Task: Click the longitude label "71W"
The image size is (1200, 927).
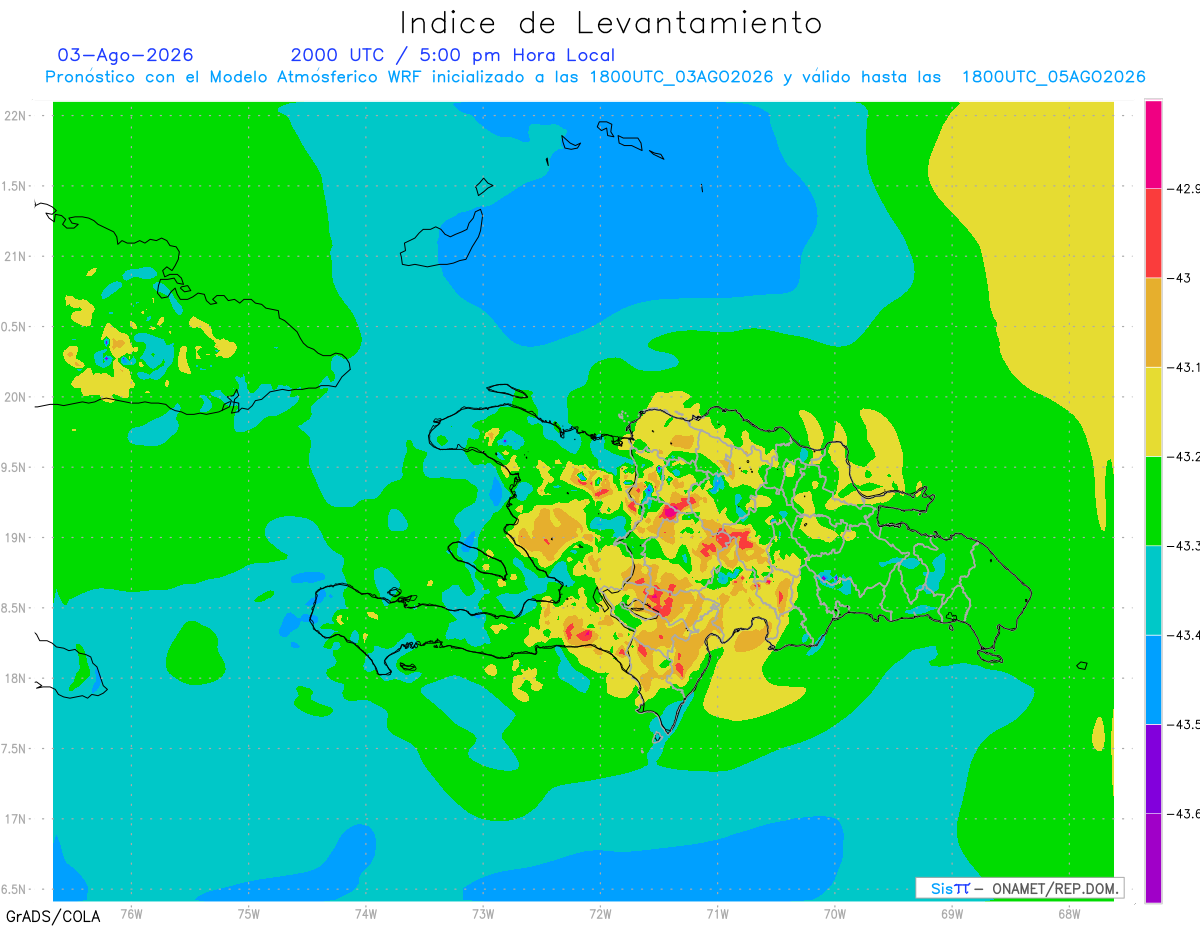Action: pyautogui.click(x=717, y=913)
